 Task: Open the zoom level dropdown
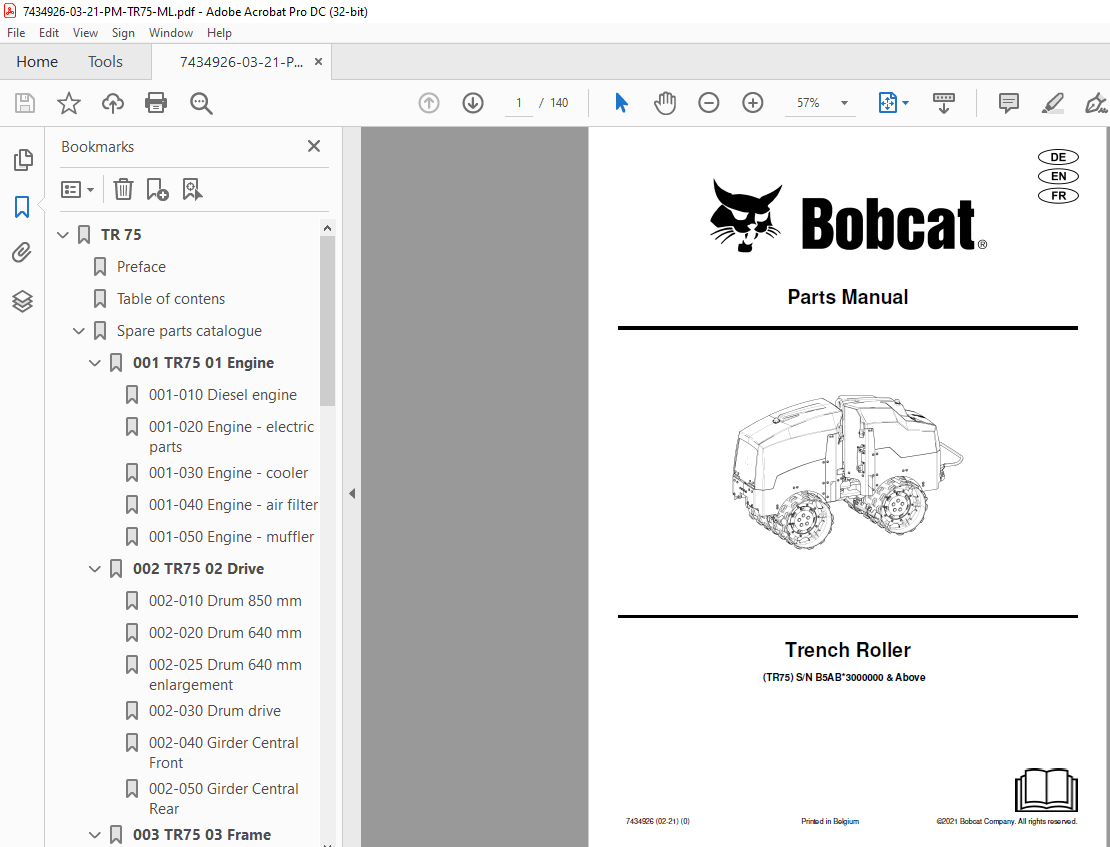coord(844,103)
